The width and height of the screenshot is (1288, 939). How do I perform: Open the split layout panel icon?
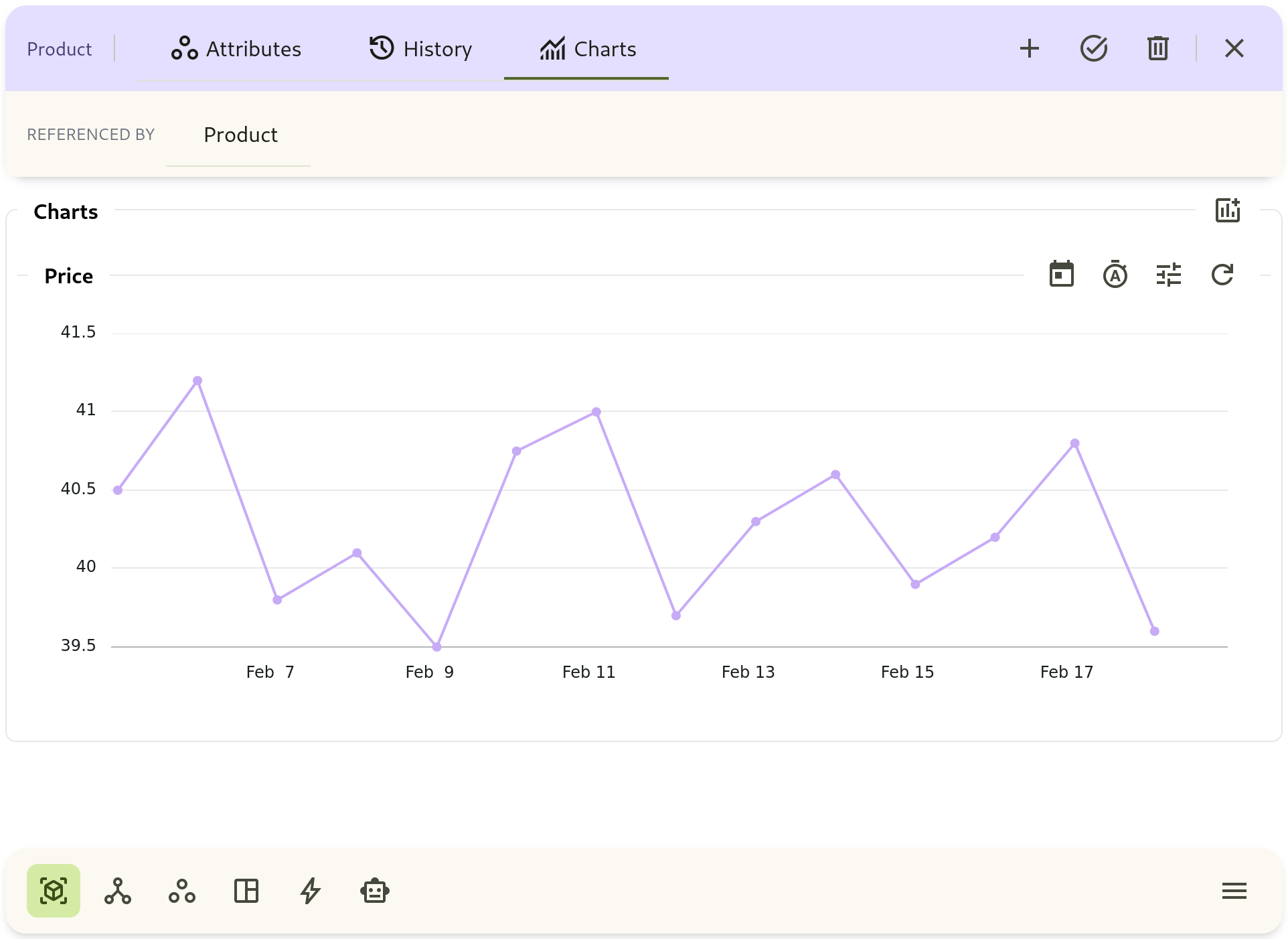tap(246, 891)
